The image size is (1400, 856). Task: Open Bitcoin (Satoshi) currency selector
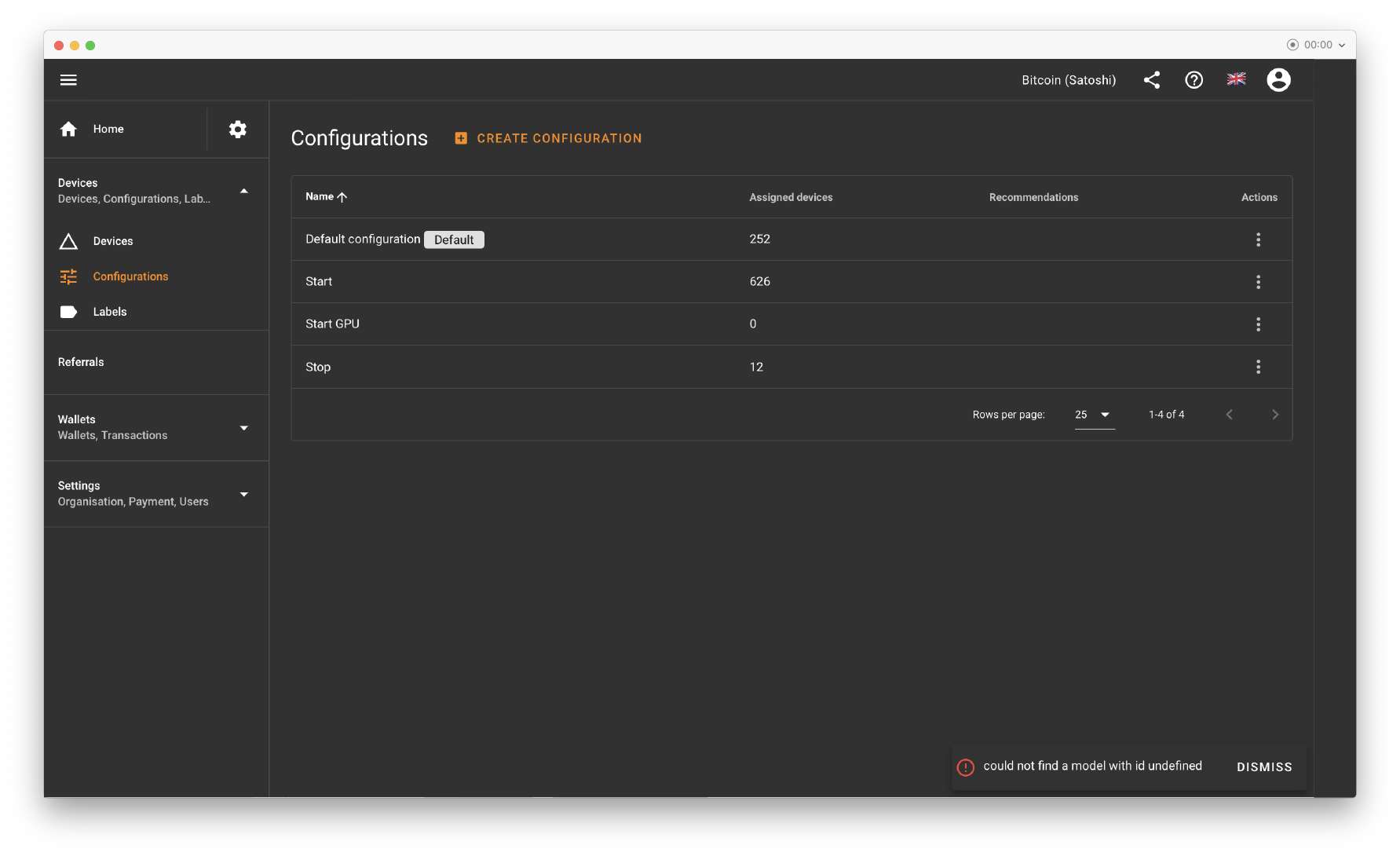pyautogui.click(x=1069, y=80)
